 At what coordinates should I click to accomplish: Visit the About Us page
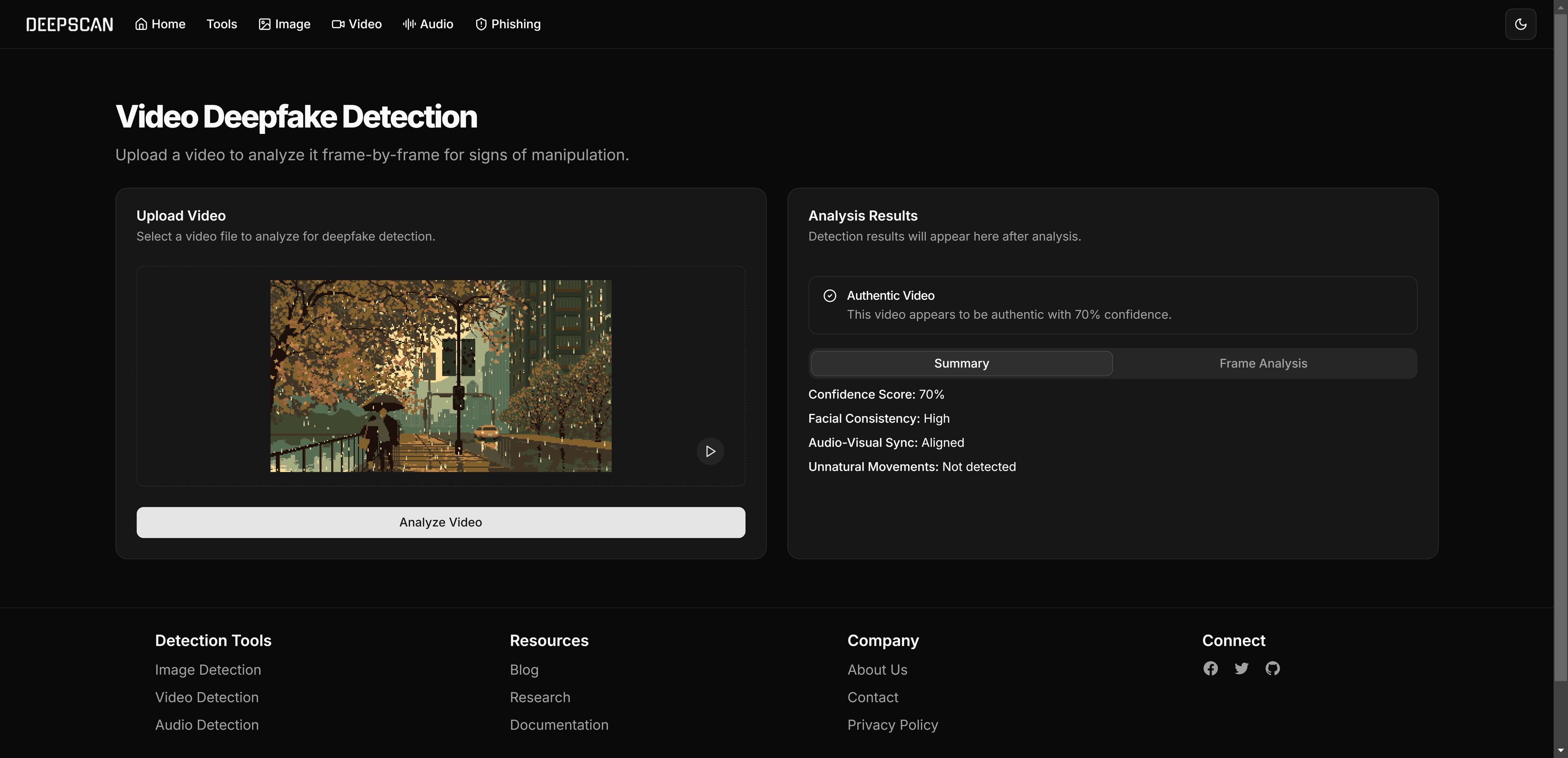click(877, 669)
